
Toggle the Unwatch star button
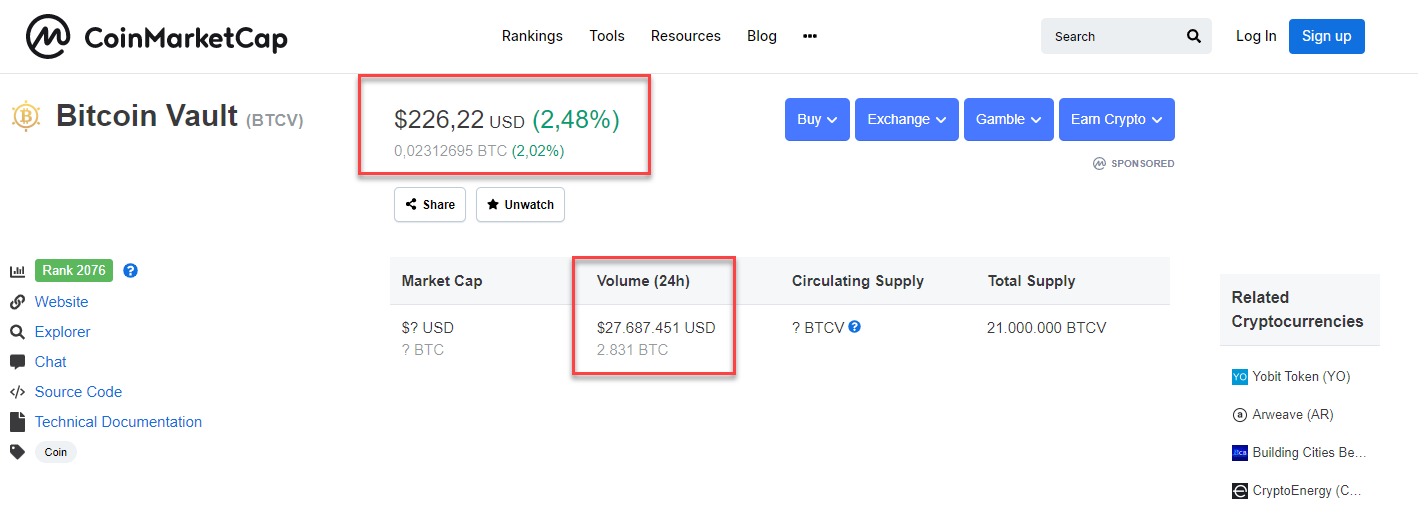[x=520, y=204]
